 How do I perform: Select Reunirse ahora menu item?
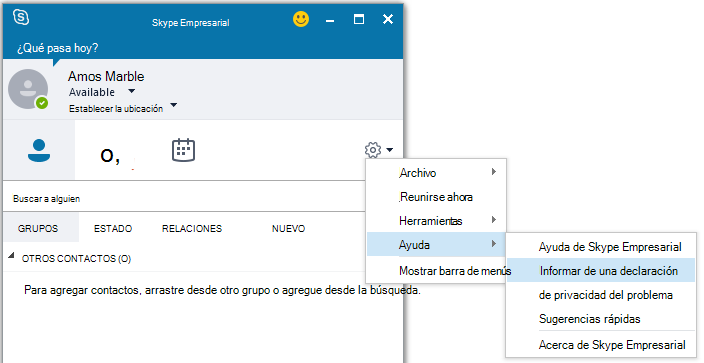[436, 197]
